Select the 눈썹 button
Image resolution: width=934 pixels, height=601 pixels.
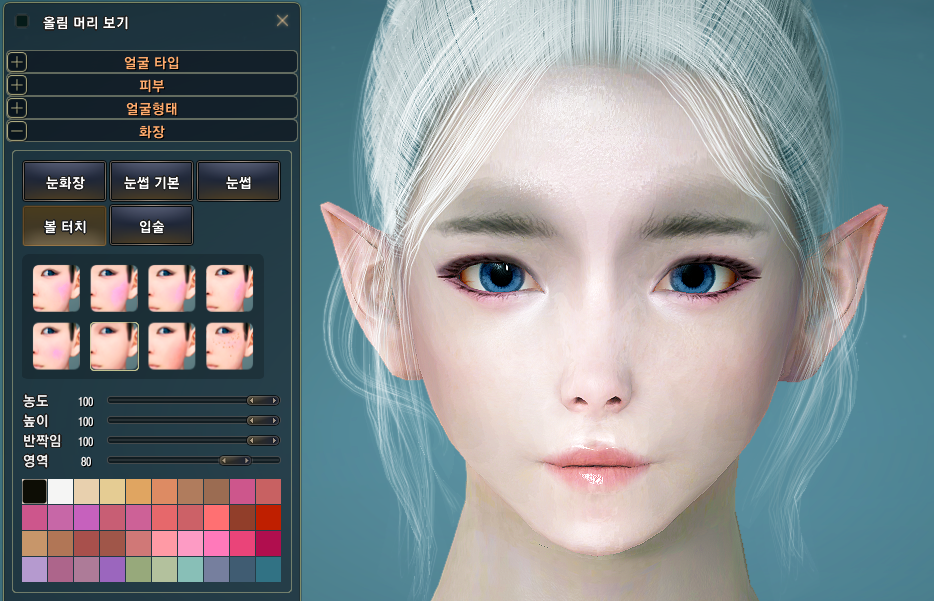click(x=238, y=181)
